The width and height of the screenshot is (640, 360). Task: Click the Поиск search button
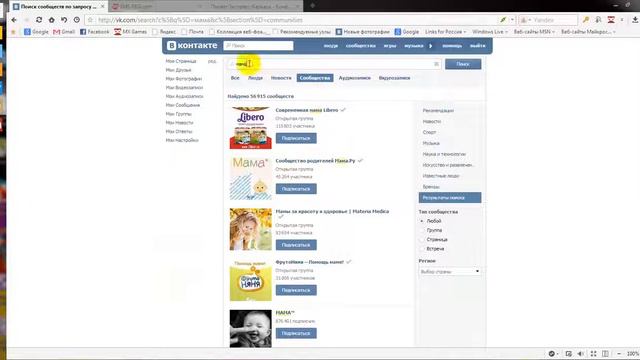(x=463, y=64)
